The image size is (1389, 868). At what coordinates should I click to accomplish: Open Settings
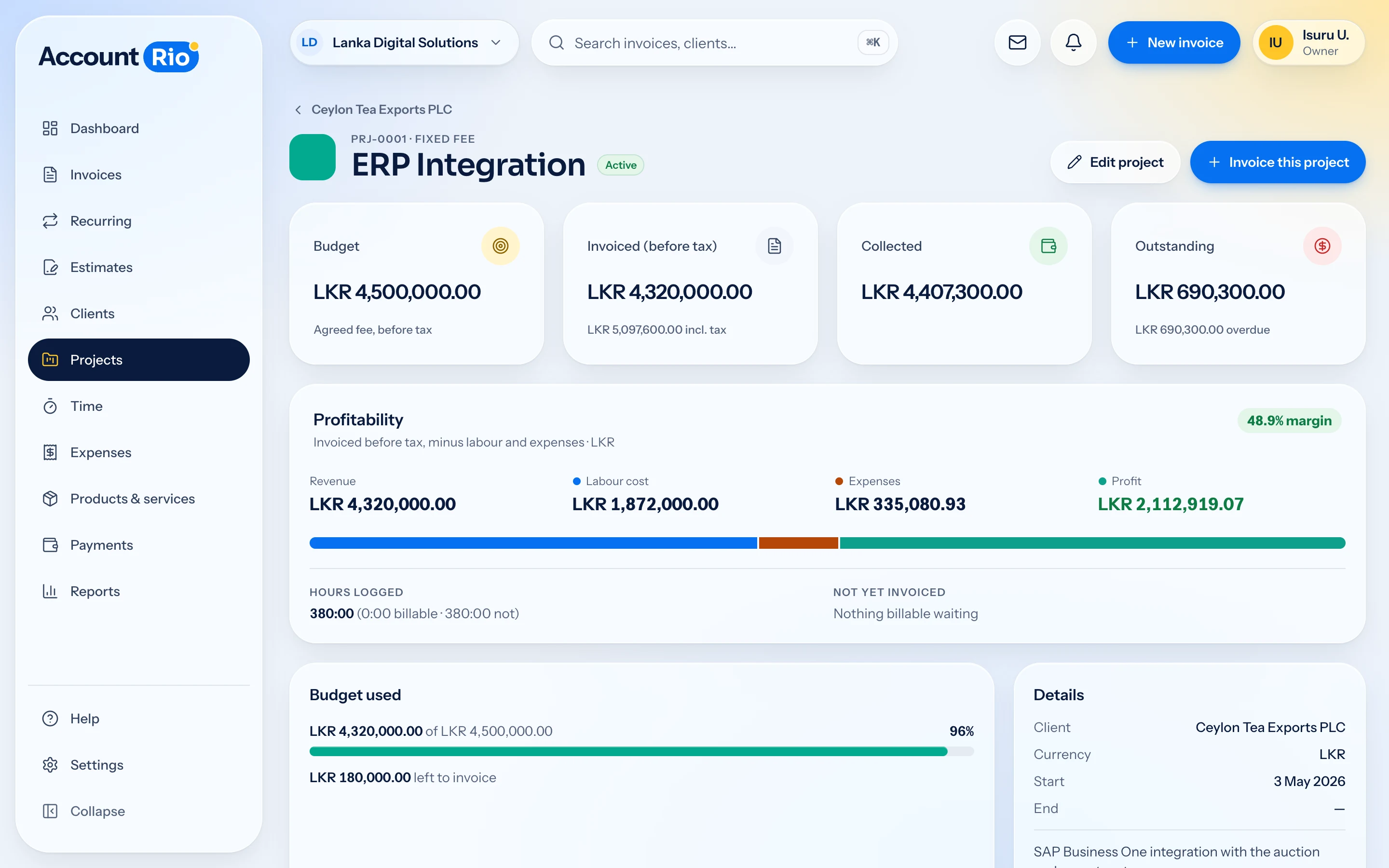pos(139,765)
